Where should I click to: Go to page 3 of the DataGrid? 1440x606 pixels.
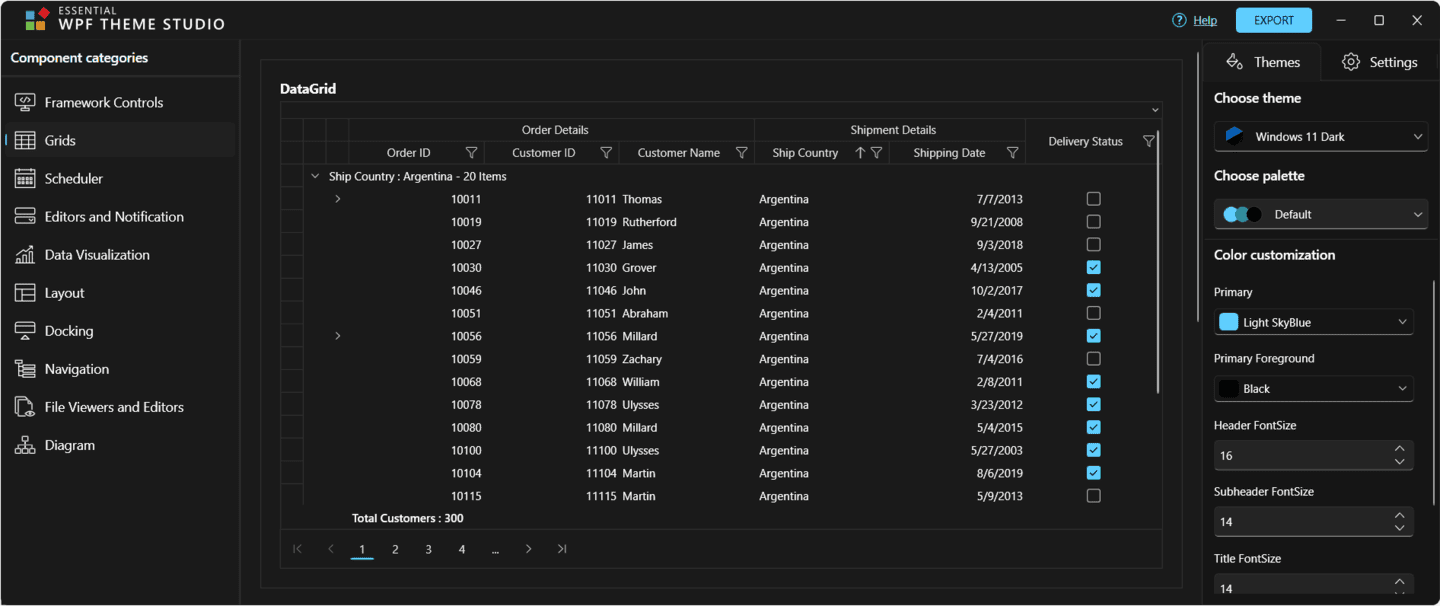[428, 548]
